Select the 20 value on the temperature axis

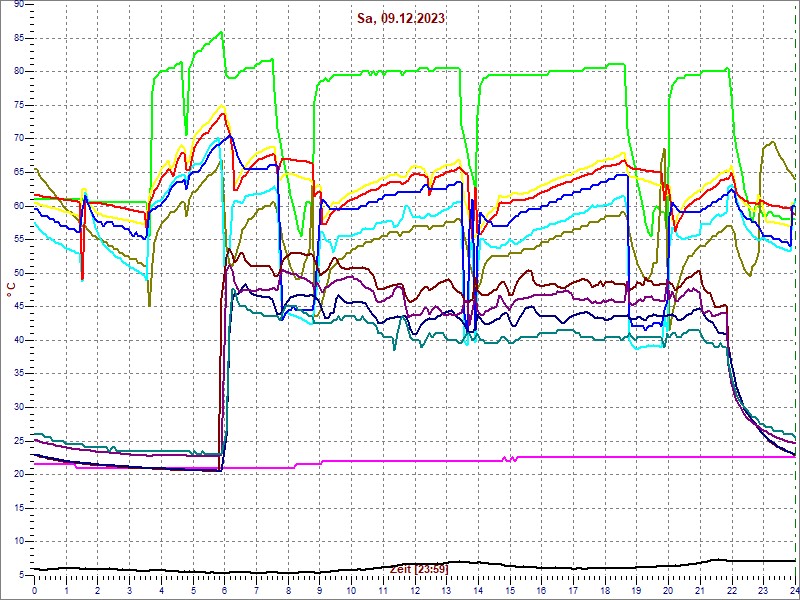tap(20, 474)
